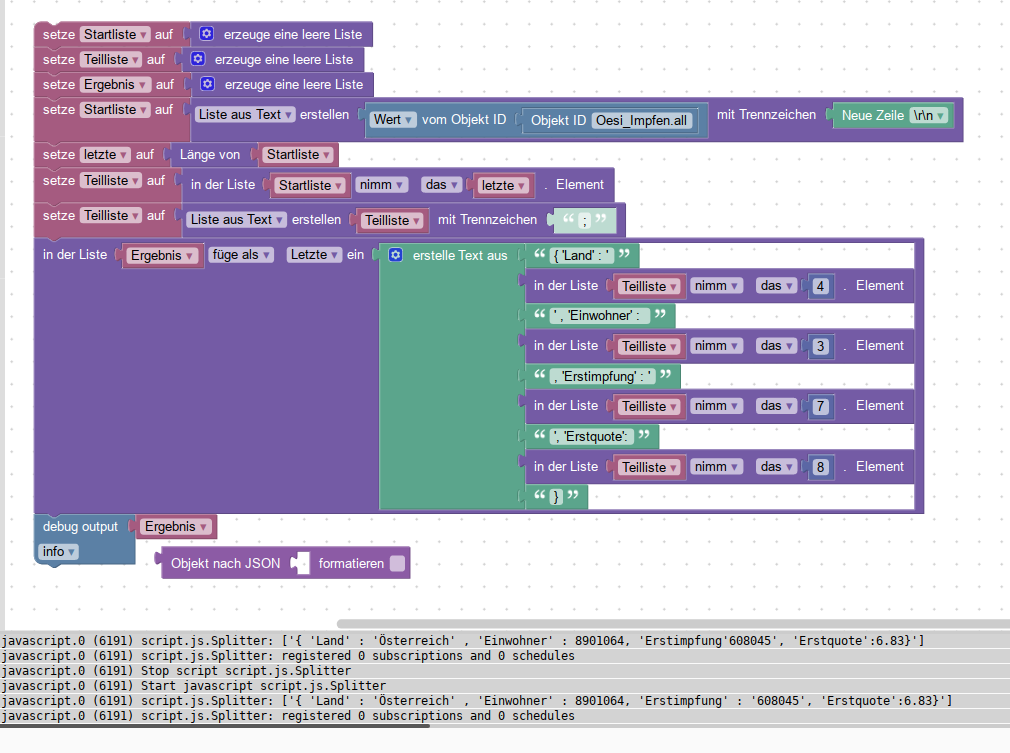Edit the index number field showing 8

[820, 467]
